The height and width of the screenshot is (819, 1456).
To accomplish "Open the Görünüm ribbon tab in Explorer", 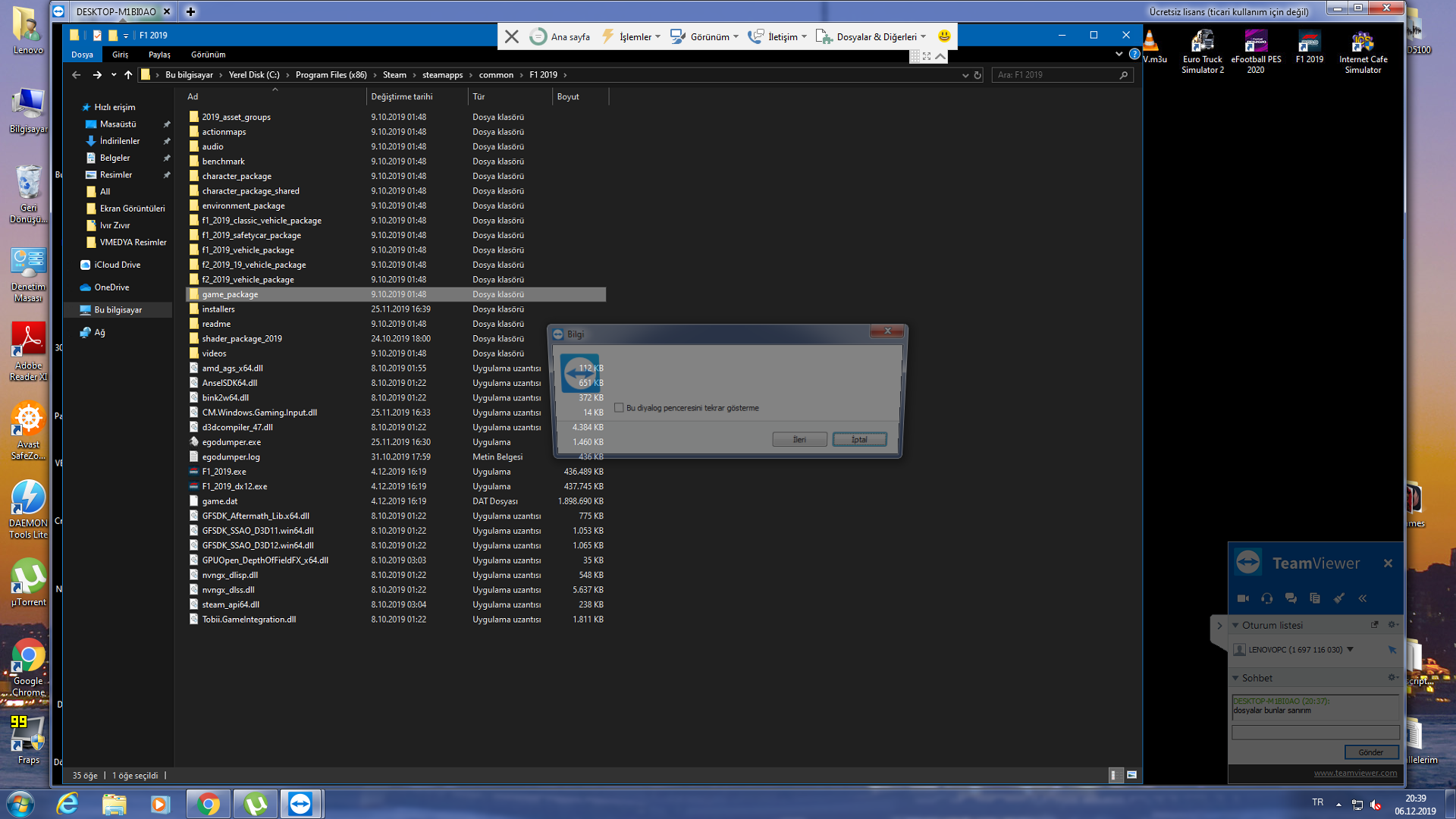I will coord(208,55).
